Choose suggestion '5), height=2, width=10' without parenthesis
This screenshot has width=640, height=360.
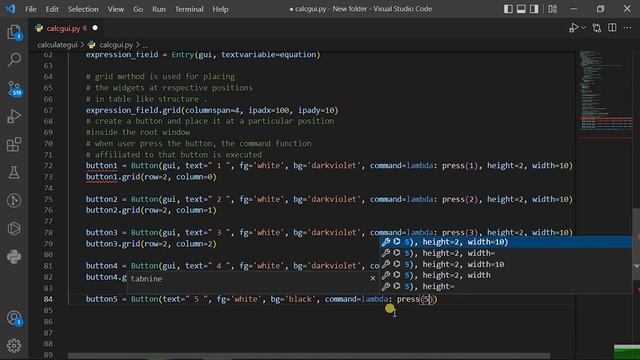506,264
